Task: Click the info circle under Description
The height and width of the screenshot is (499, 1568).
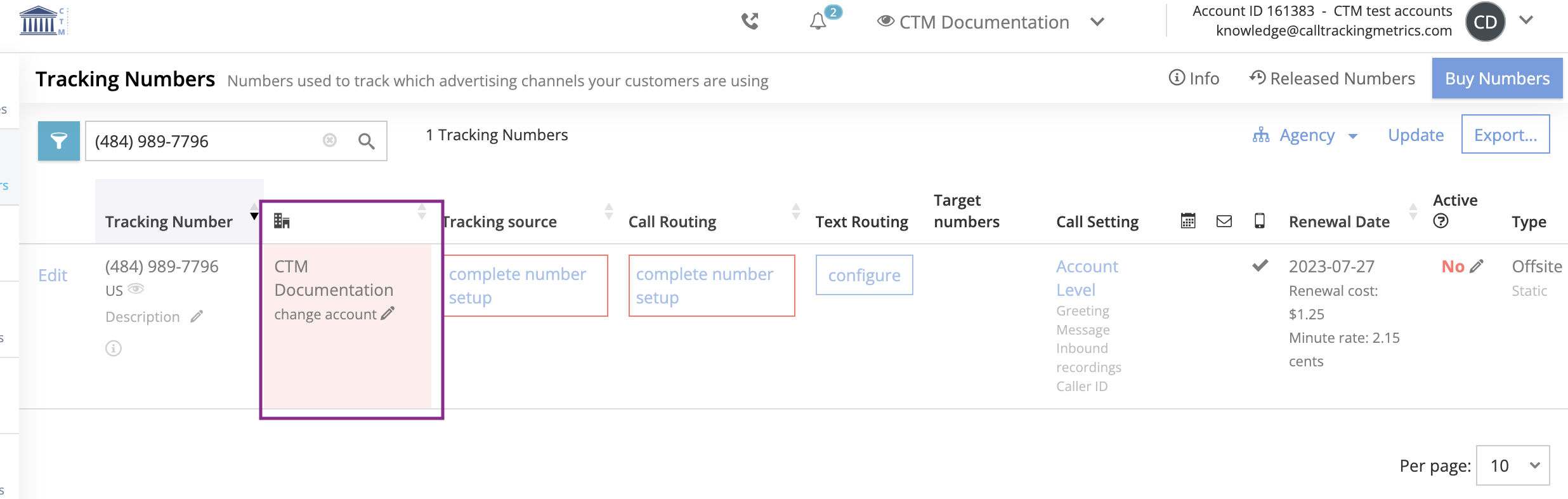Action: [114, 349]
